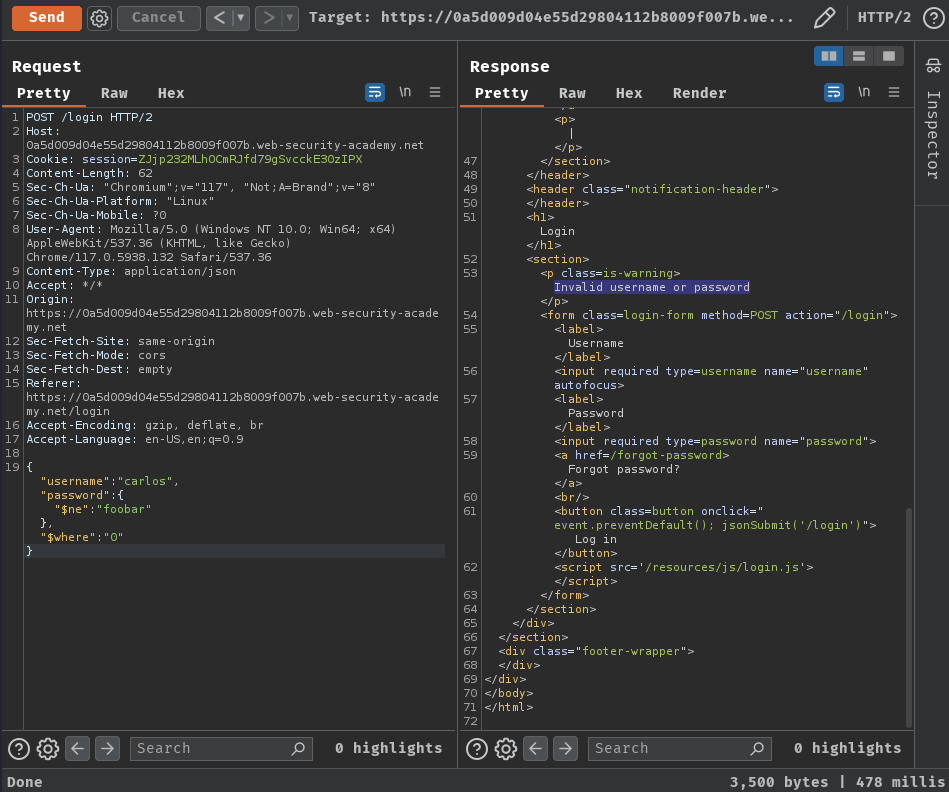
Task: Open Response search settings gear
Action: tap(506, 749)
